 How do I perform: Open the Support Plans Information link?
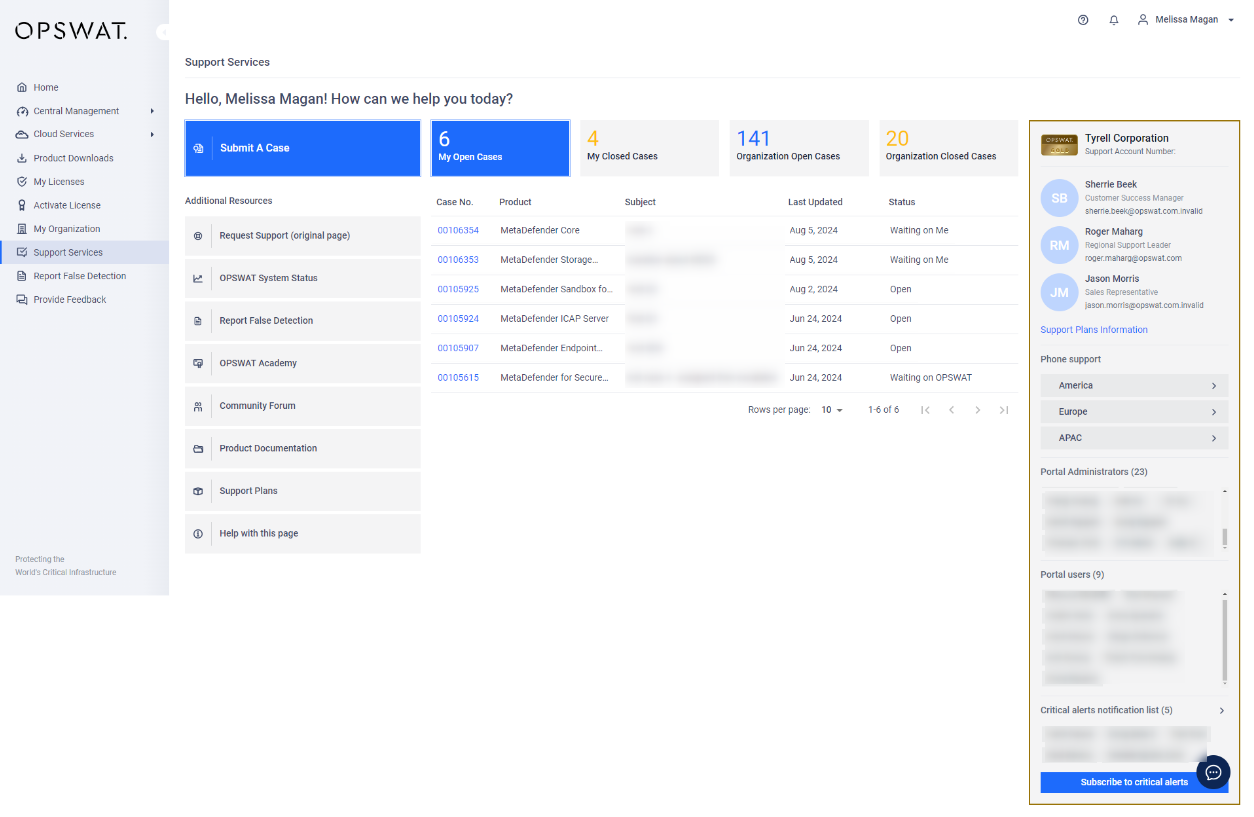(x=1094, y=330)
